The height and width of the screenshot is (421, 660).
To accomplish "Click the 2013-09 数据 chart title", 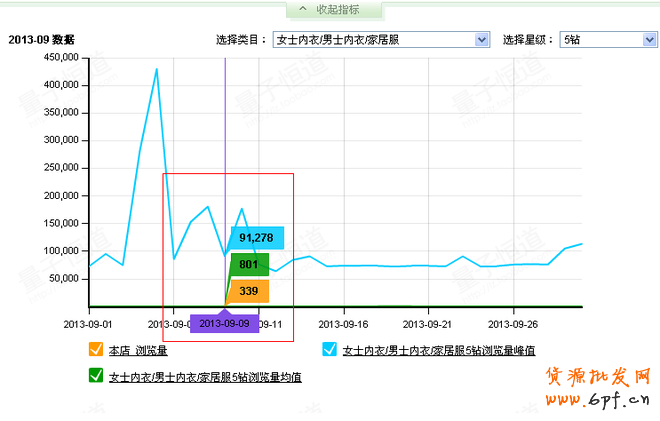I will [x=41, y=41].
